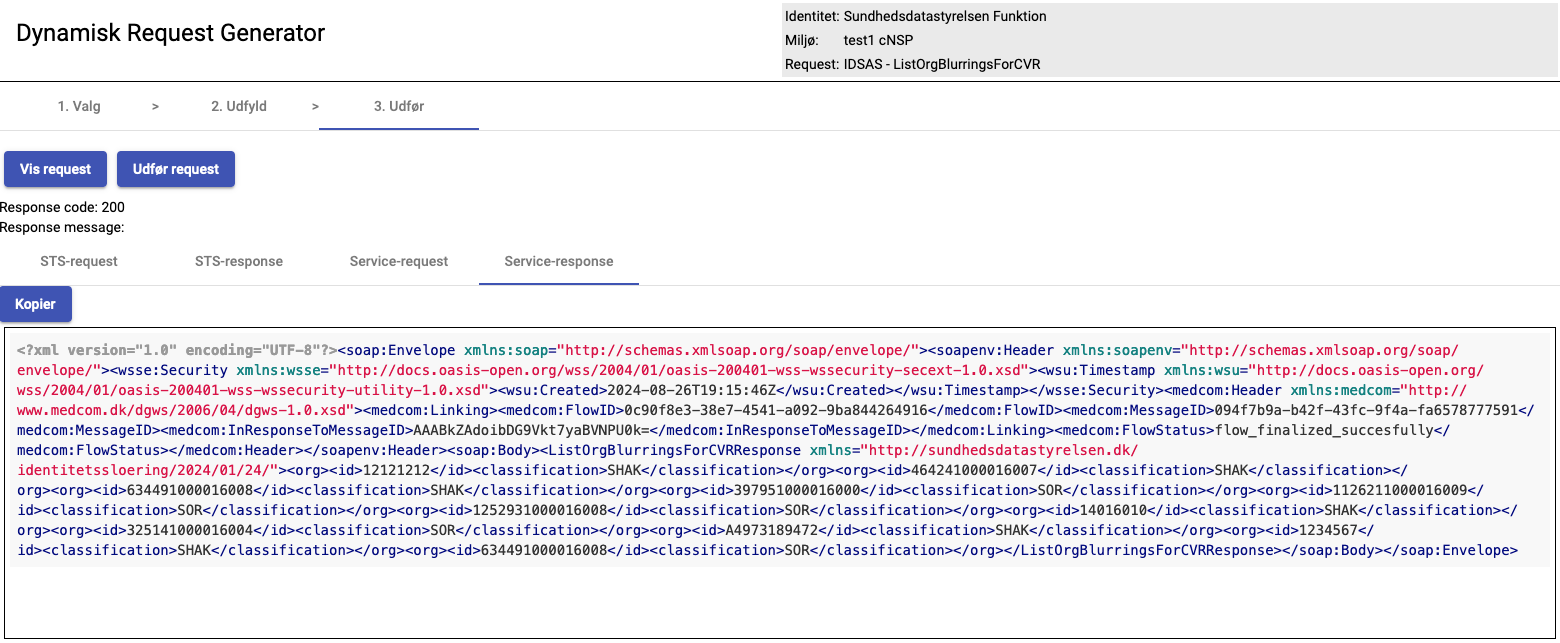The width and height of the screenshot is (1560, 643).
Task: Click the sundhedsdatastyrelsen.dk namespace URL in the XML
Action: (x=1000, y=450)
